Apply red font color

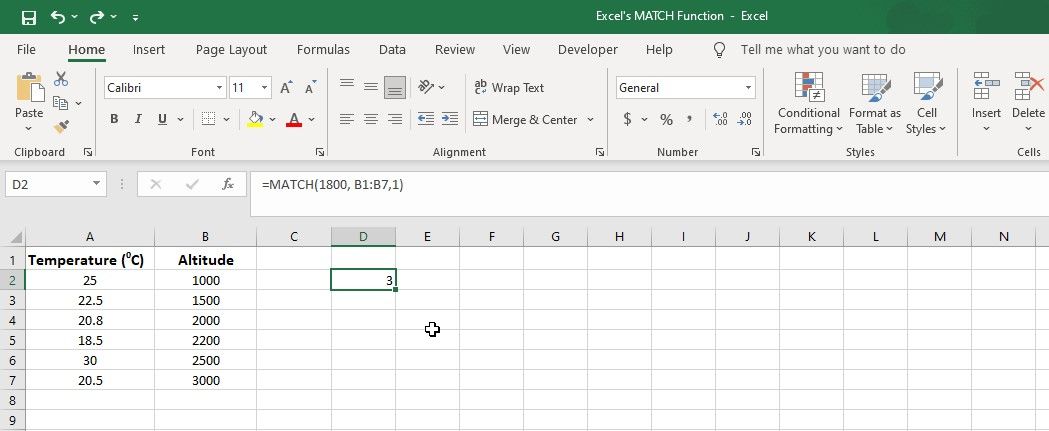tap(294, 119)
